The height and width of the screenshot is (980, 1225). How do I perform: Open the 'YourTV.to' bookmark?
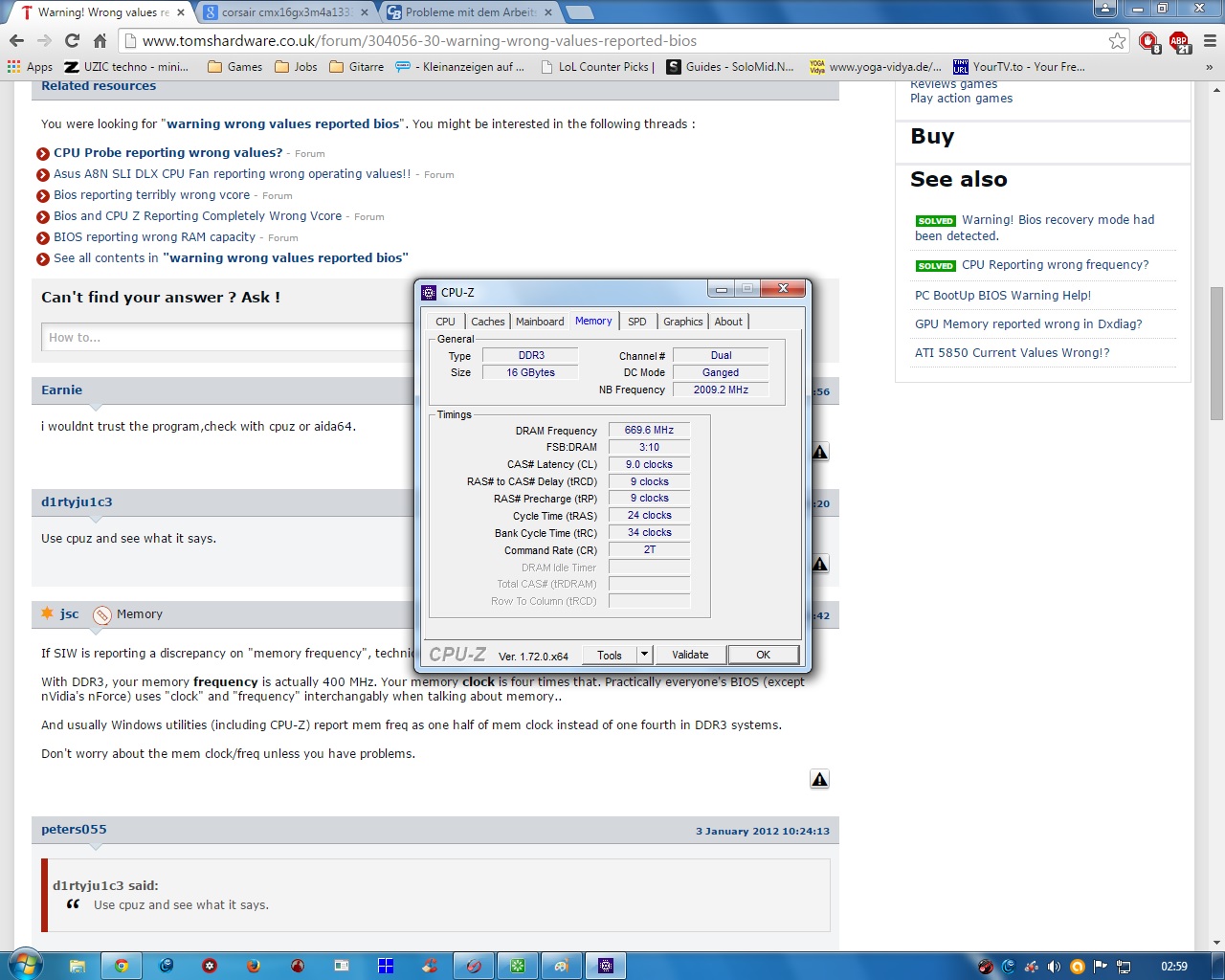[1019, 67]
